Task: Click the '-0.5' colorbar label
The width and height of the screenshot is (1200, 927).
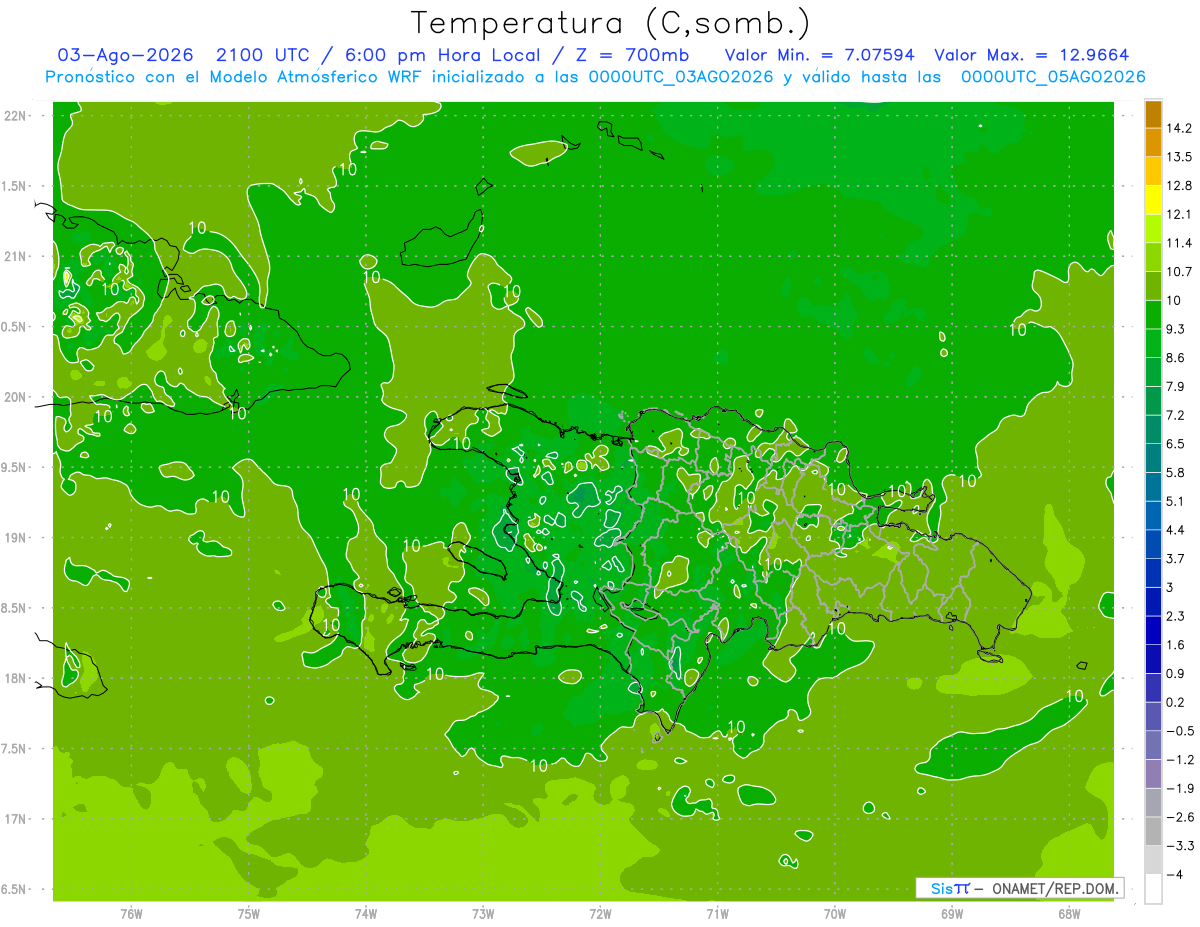Action: pyautogui.click(x=1179, y=731)
